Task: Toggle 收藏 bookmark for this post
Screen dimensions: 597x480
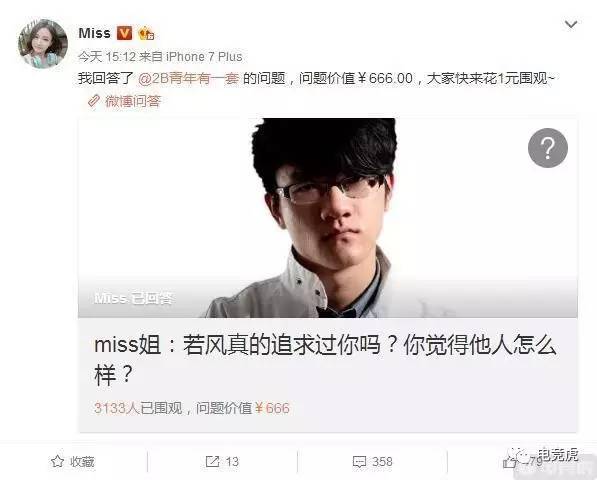Action: [x=73, y=461]
